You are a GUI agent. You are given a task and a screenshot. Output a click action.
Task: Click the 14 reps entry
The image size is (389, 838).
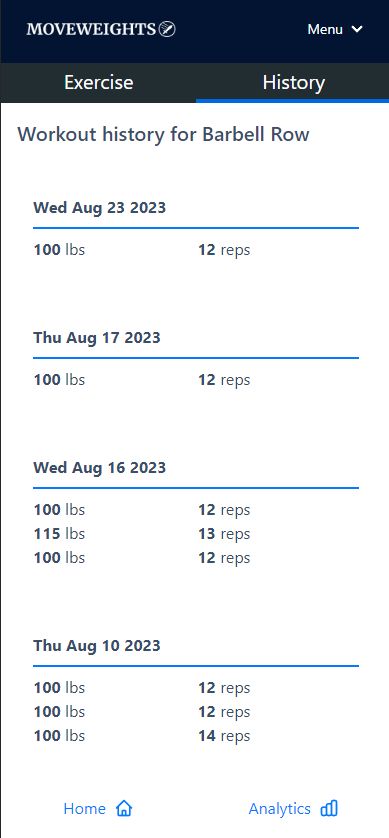tap(224, 736)
